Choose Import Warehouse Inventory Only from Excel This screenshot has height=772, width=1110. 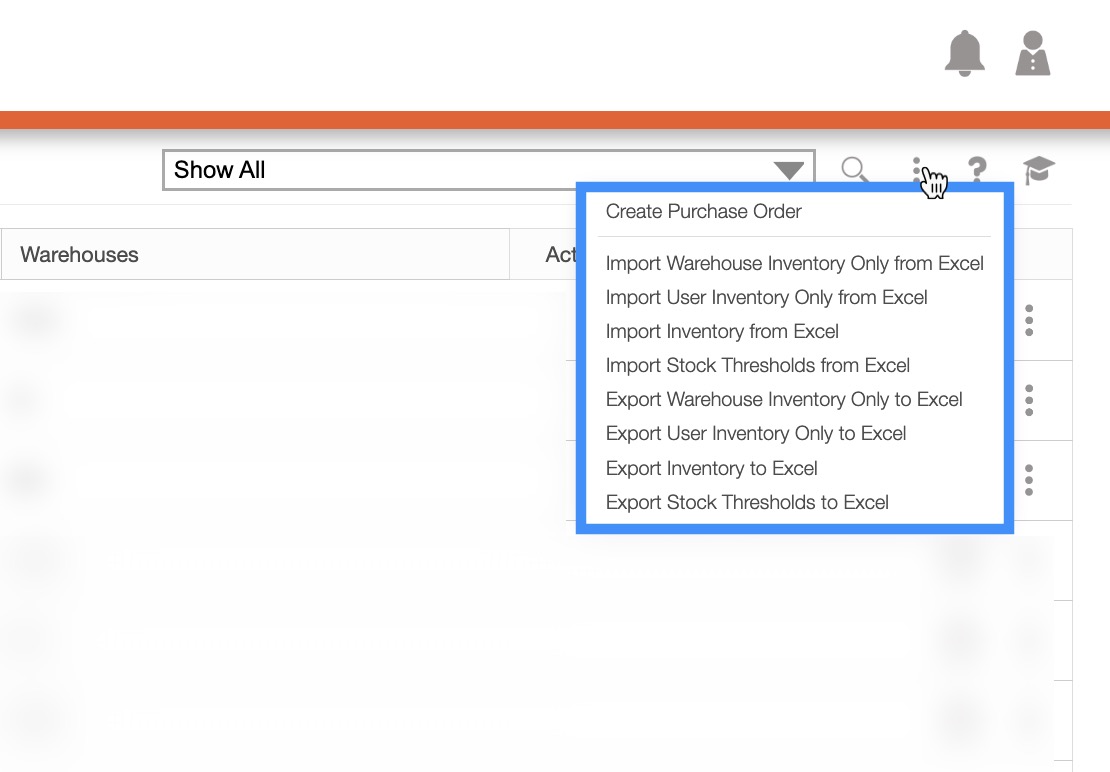pyautogui.click(x=795, y=263)
